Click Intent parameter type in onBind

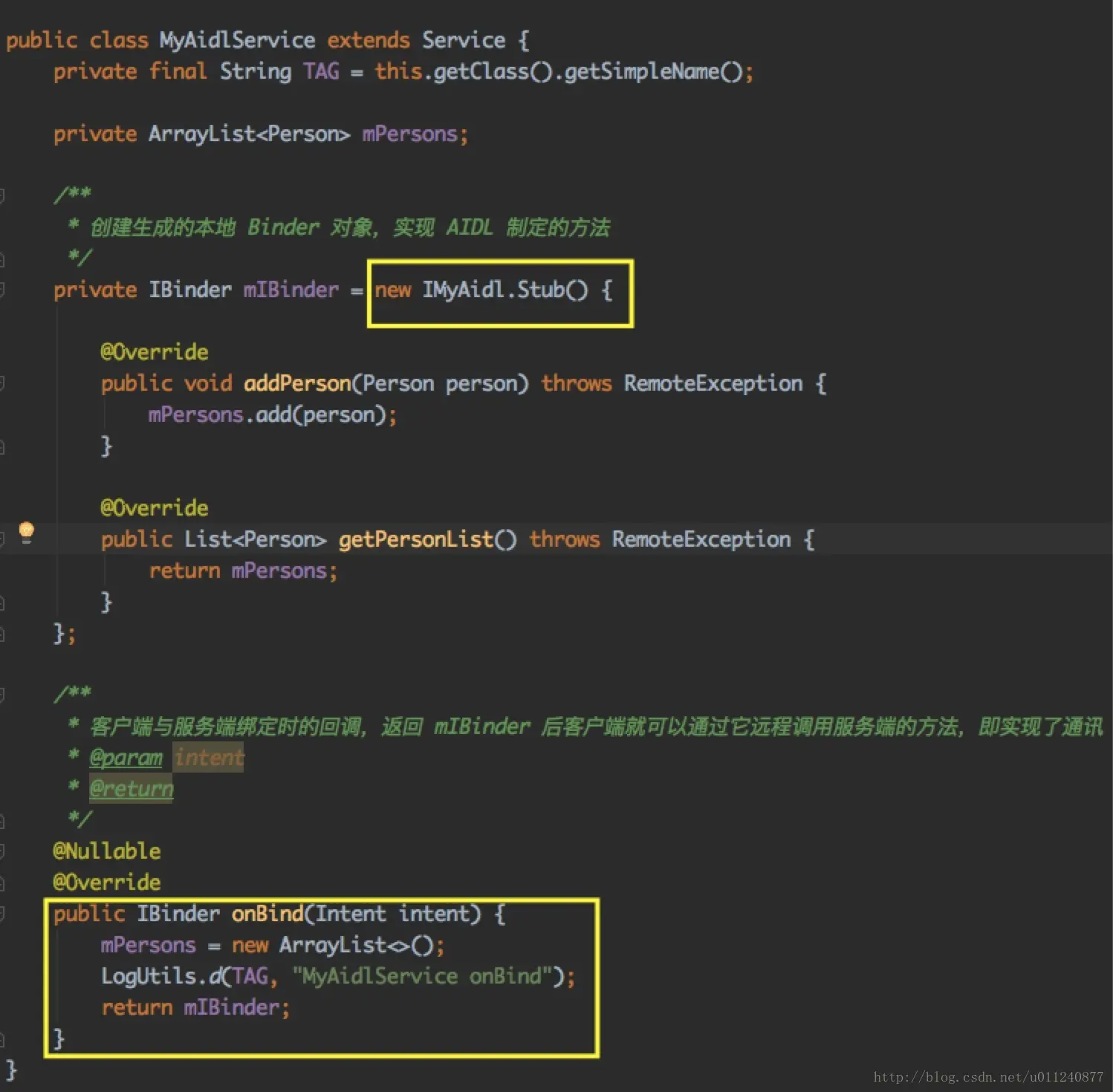[351, 914]
